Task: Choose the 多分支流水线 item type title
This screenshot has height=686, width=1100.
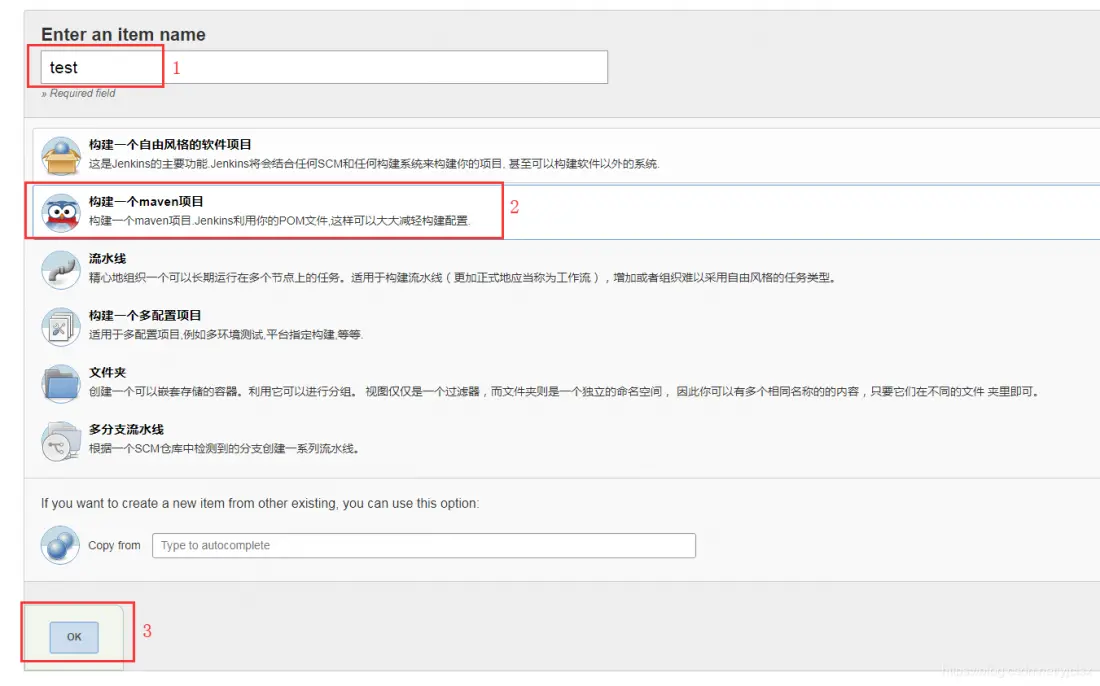Action: pyautogui.click(x=126, y=429)
